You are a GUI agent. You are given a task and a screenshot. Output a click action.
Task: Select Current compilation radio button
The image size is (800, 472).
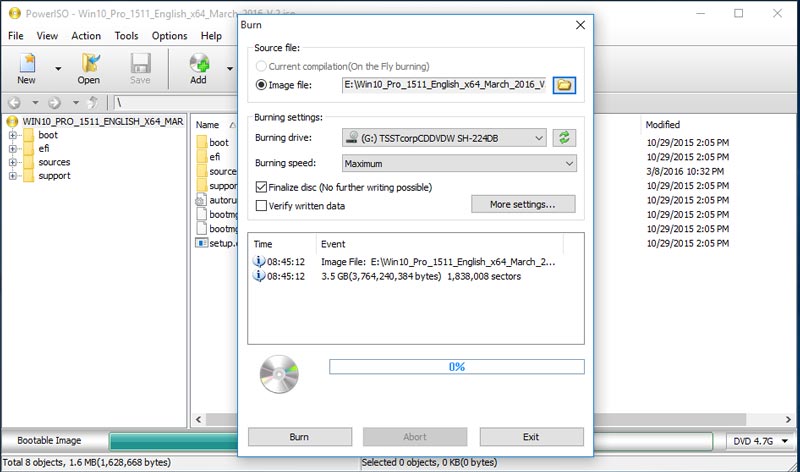(x=261, y=66)
